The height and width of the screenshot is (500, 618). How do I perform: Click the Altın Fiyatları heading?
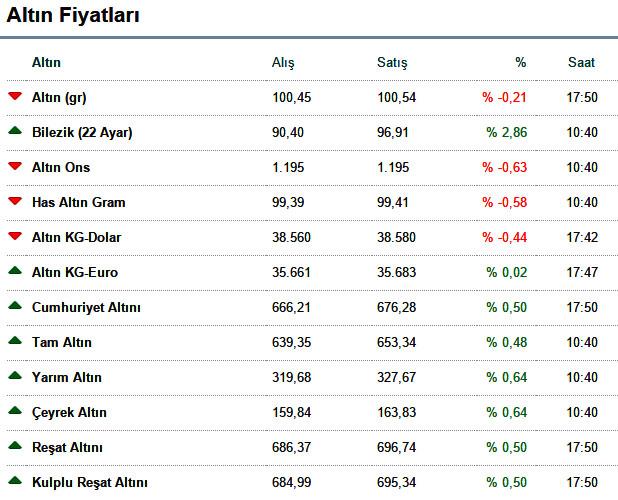coord(73,15)
